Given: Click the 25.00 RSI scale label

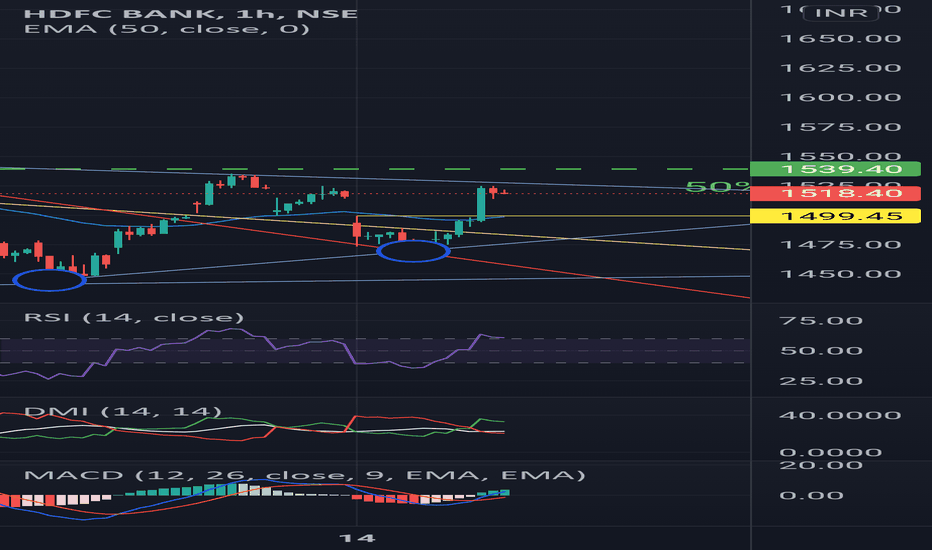Looking at the screenshot, I should pyautogui.click(x=821, y=381).
